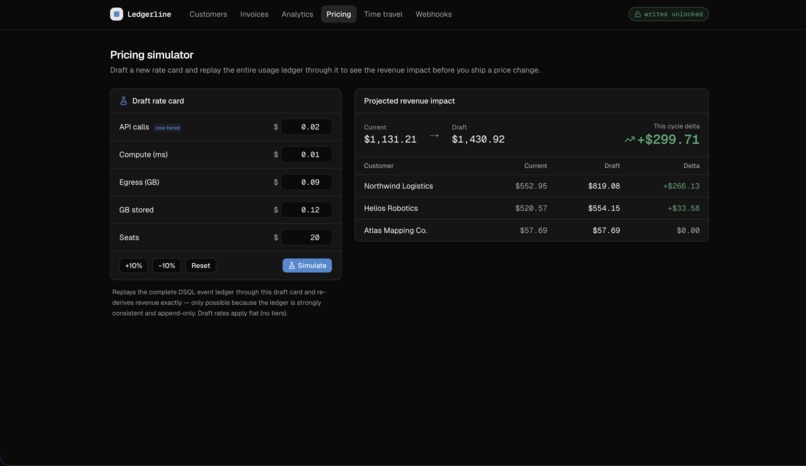Edit the Seats price field
Screen dimensions: 806x466
[x=306, y=237]
